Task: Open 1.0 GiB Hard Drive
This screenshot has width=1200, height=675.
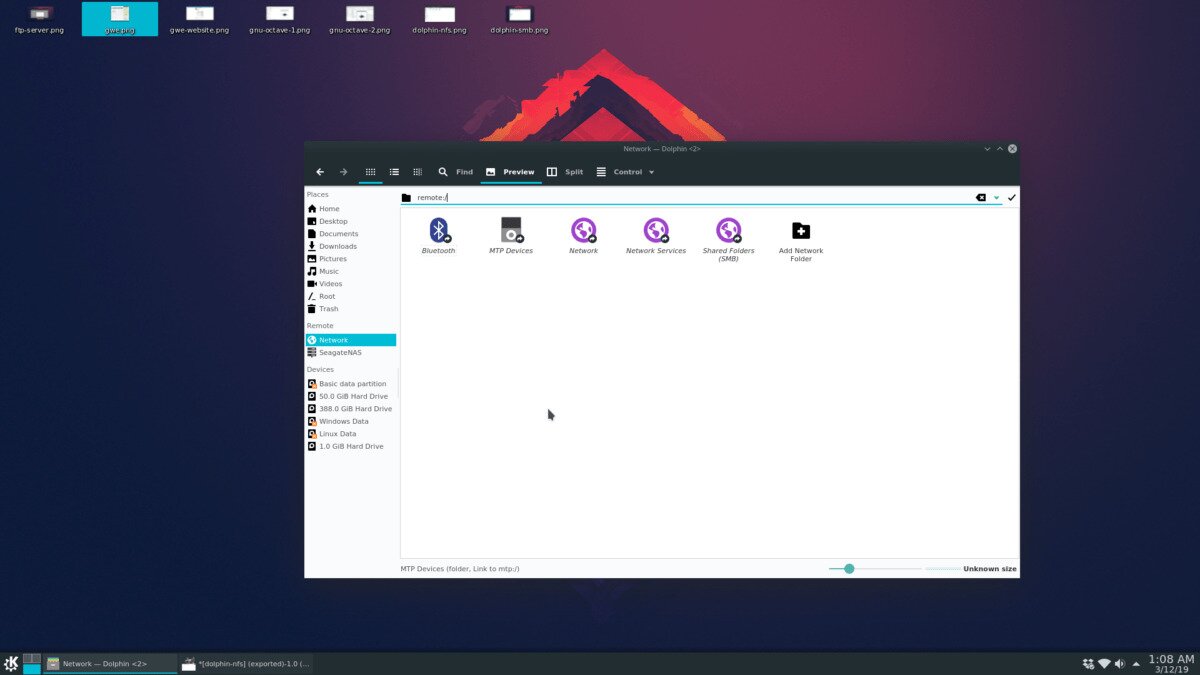Action: 351,446
